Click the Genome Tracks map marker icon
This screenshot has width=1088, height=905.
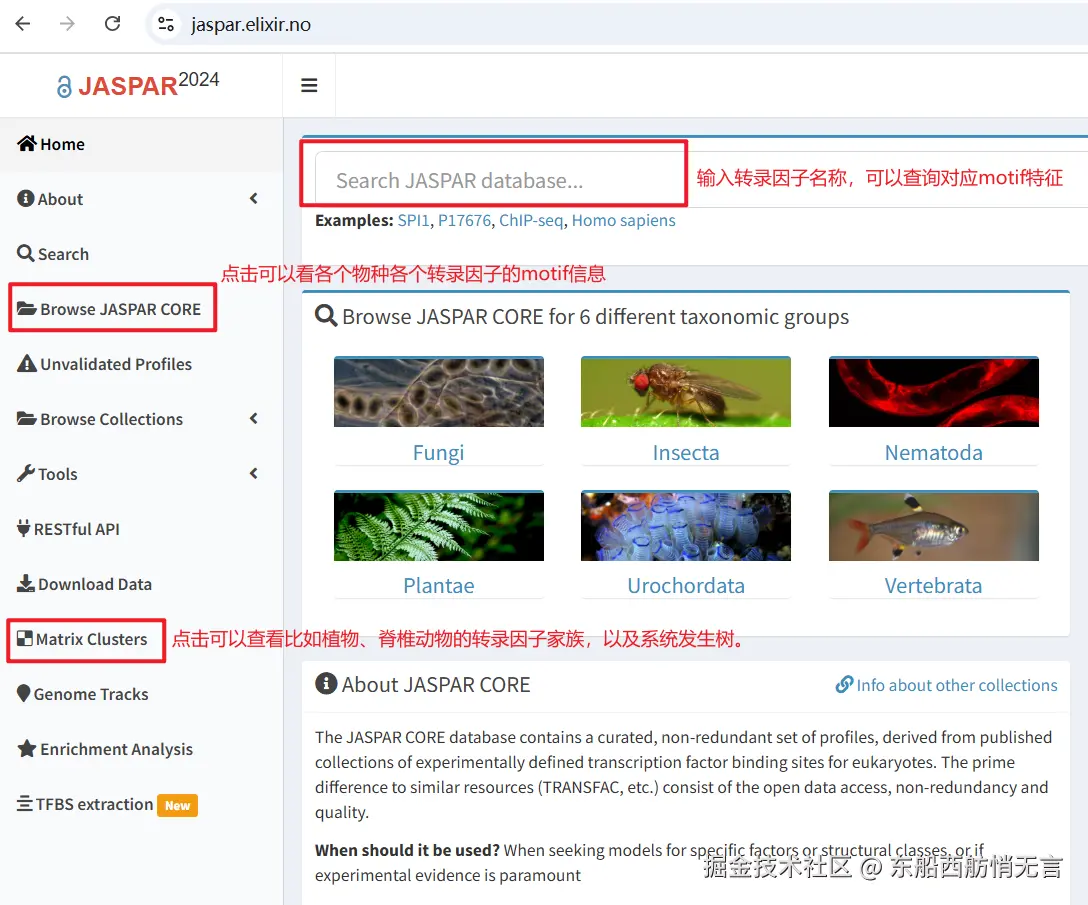point(24,693)
